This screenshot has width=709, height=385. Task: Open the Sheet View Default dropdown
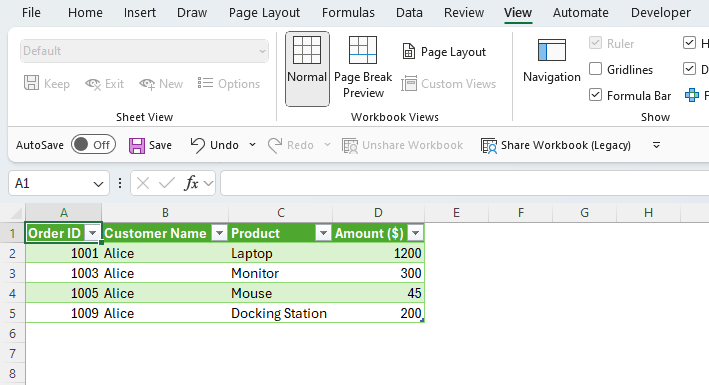click(144, 51)
